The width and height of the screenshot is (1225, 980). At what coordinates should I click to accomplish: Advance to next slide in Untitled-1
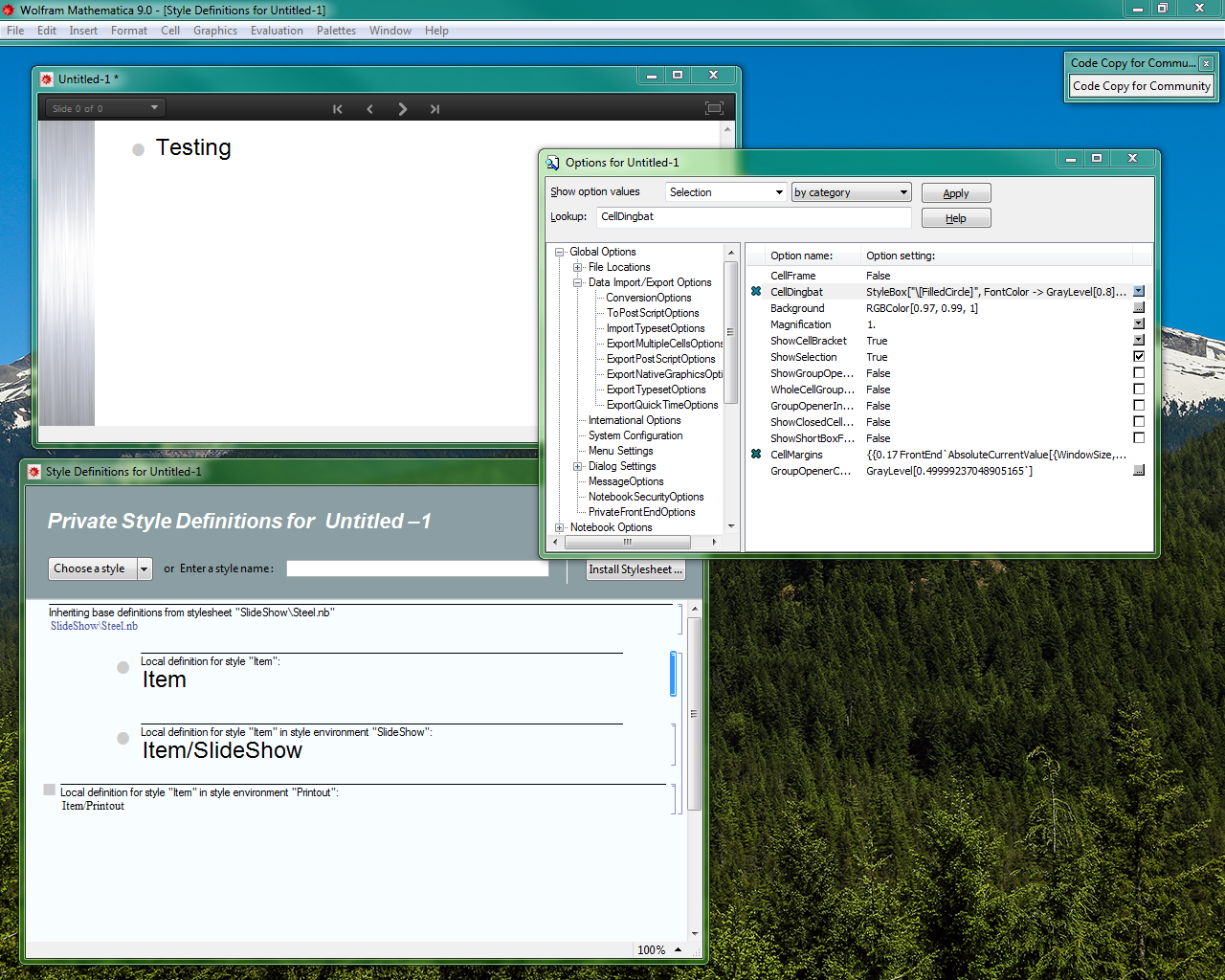pyautogui.click(x=403, y=109)
